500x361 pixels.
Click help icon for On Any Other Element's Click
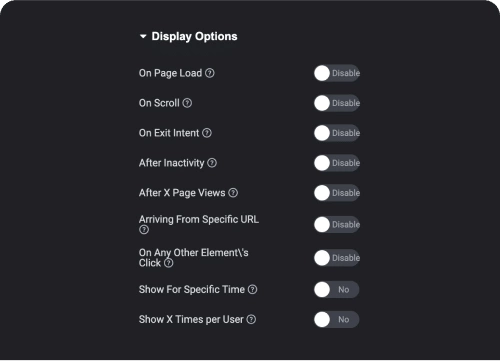point(169,263)
